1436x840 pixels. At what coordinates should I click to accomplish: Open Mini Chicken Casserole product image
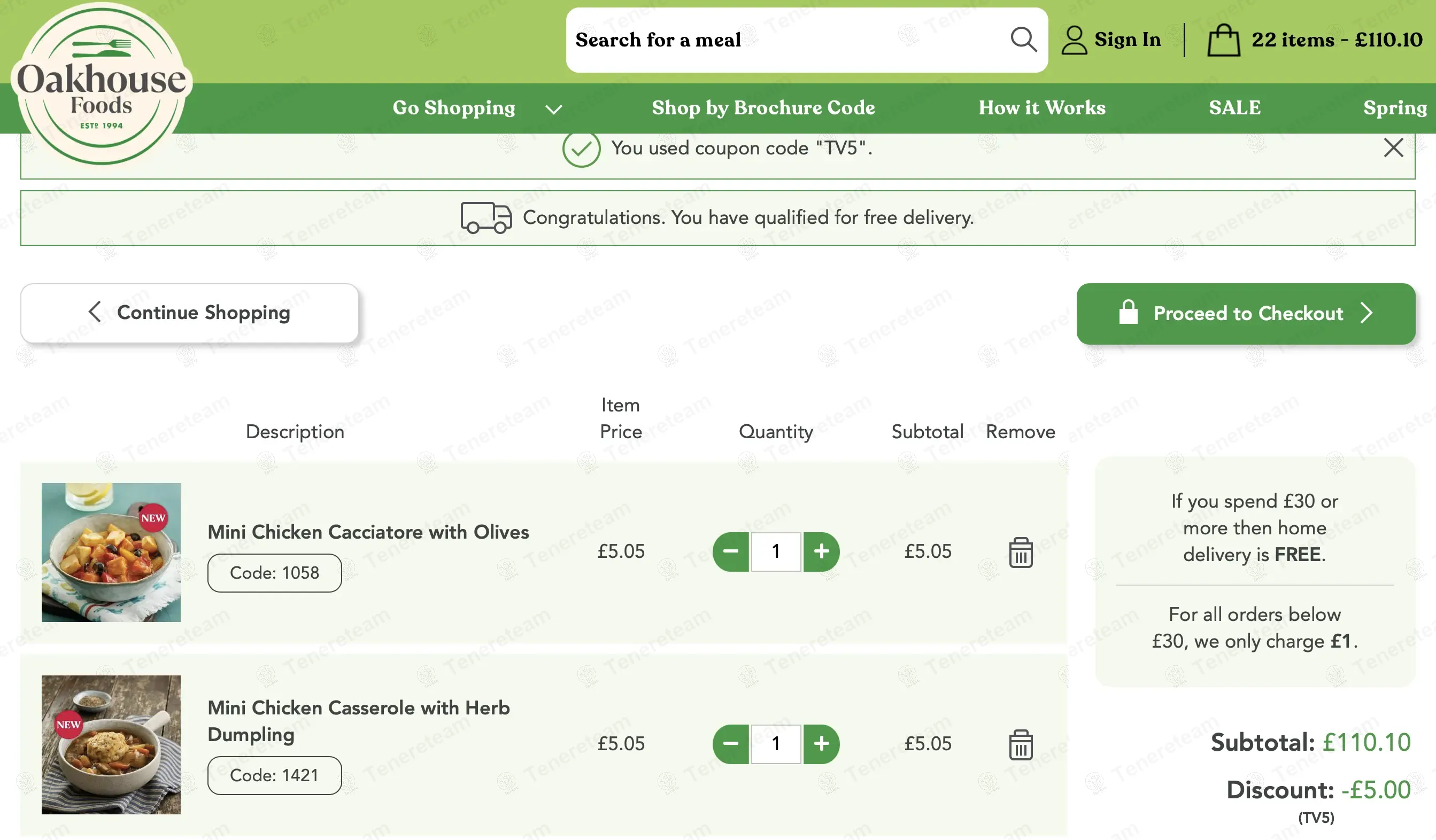click(x=111, y=745)
